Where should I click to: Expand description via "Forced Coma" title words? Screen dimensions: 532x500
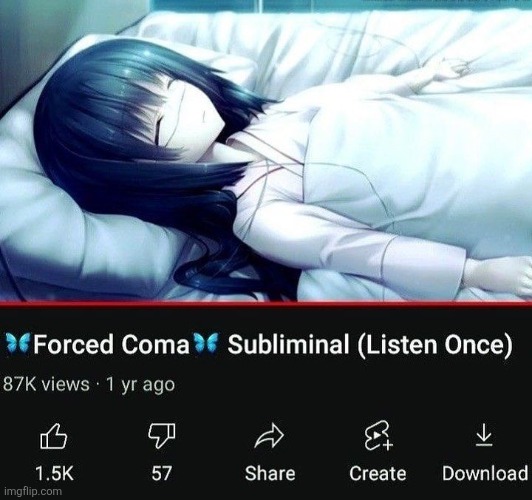[x=111, y=344]
